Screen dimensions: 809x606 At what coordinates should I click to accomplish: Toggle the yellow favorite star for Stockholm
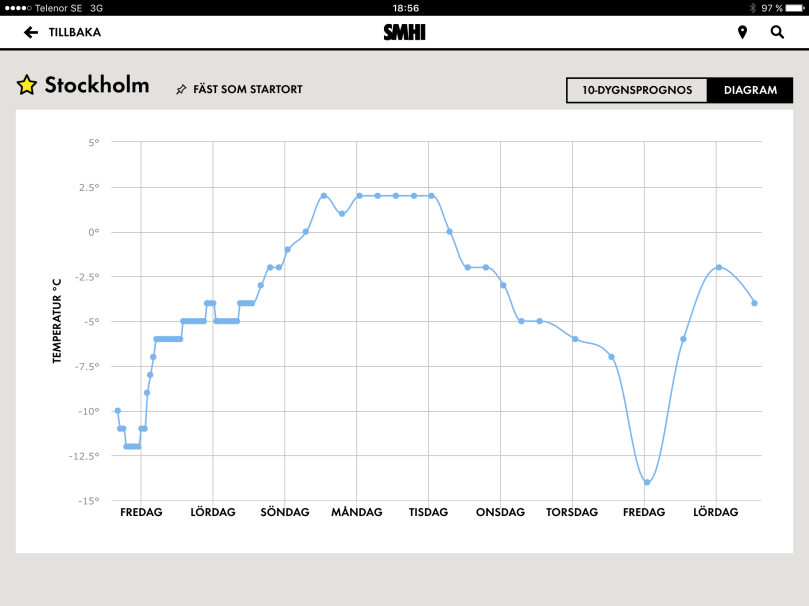click(x=27, y=85)
